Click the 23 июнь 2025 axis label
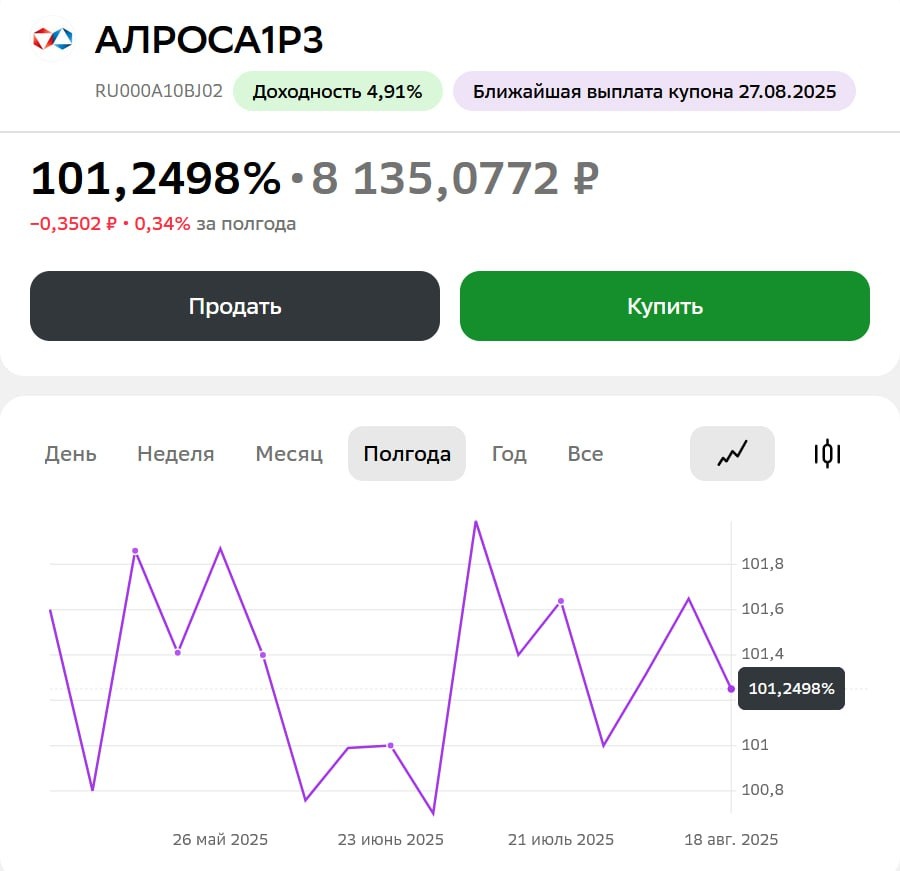 pos(390,839)
